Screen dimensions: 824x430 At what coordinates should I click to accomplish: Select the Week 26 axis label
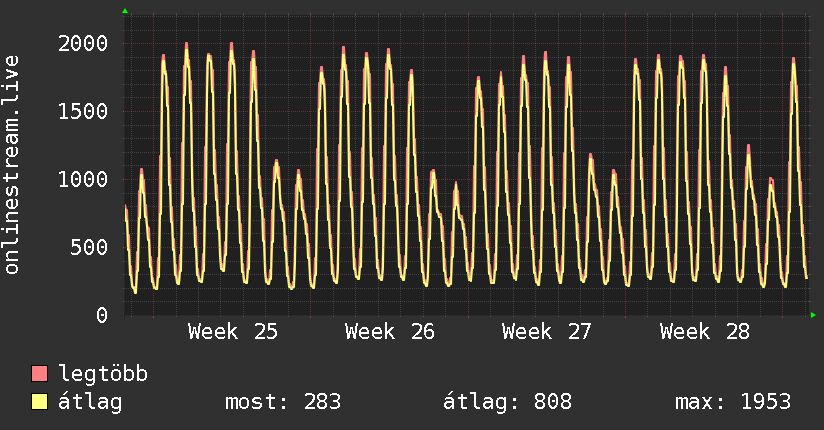(x=390, y=332)
